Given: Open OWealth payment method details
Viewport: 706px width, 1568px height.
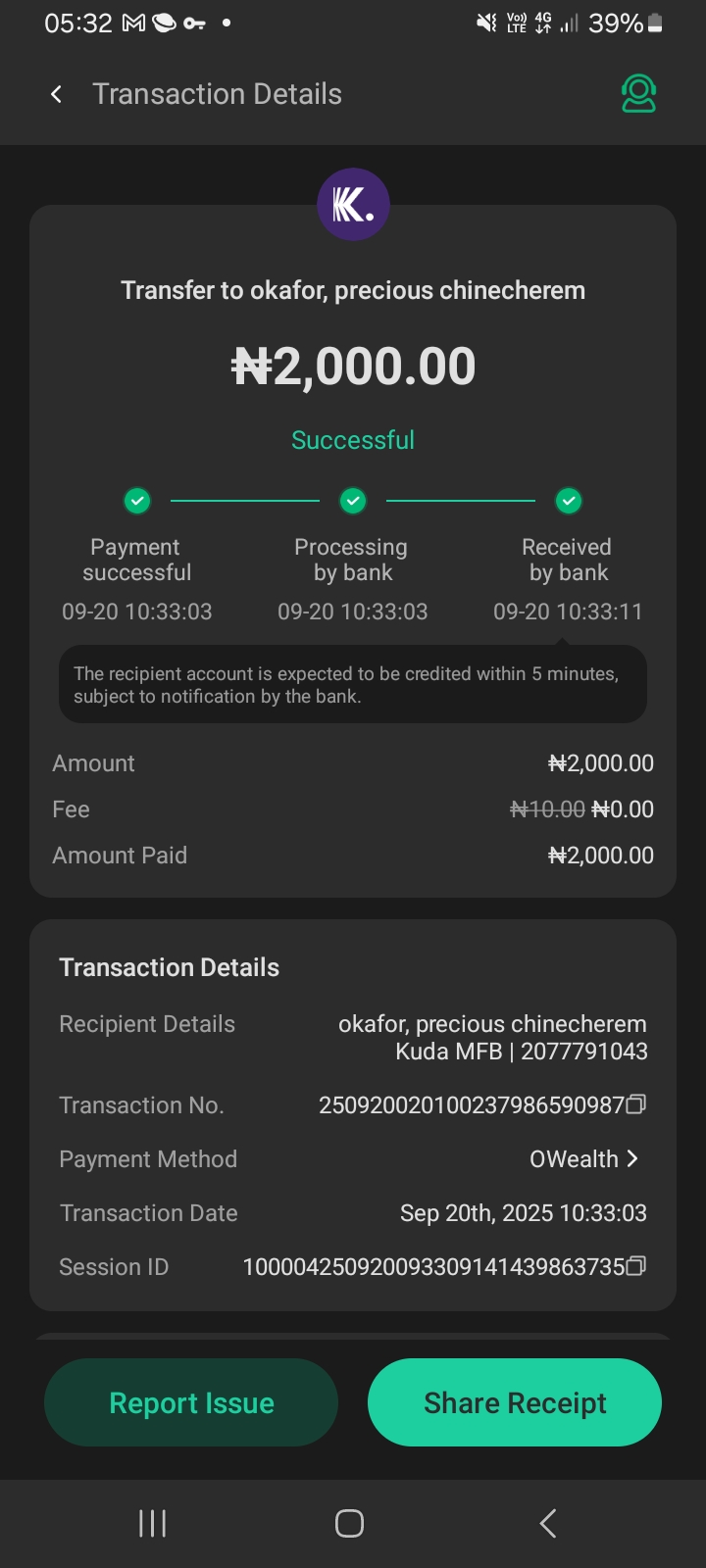Looking at the screenshot, I should coord(574,1159).
